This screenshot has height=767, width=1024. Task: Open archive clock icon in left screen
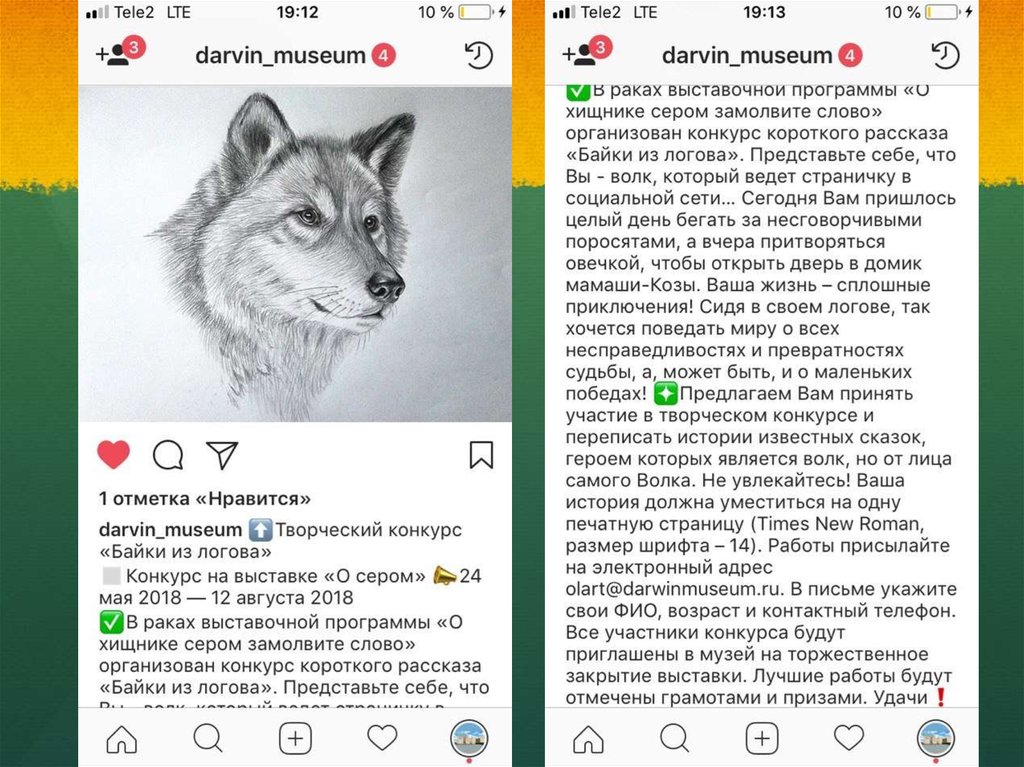point(479,56)
